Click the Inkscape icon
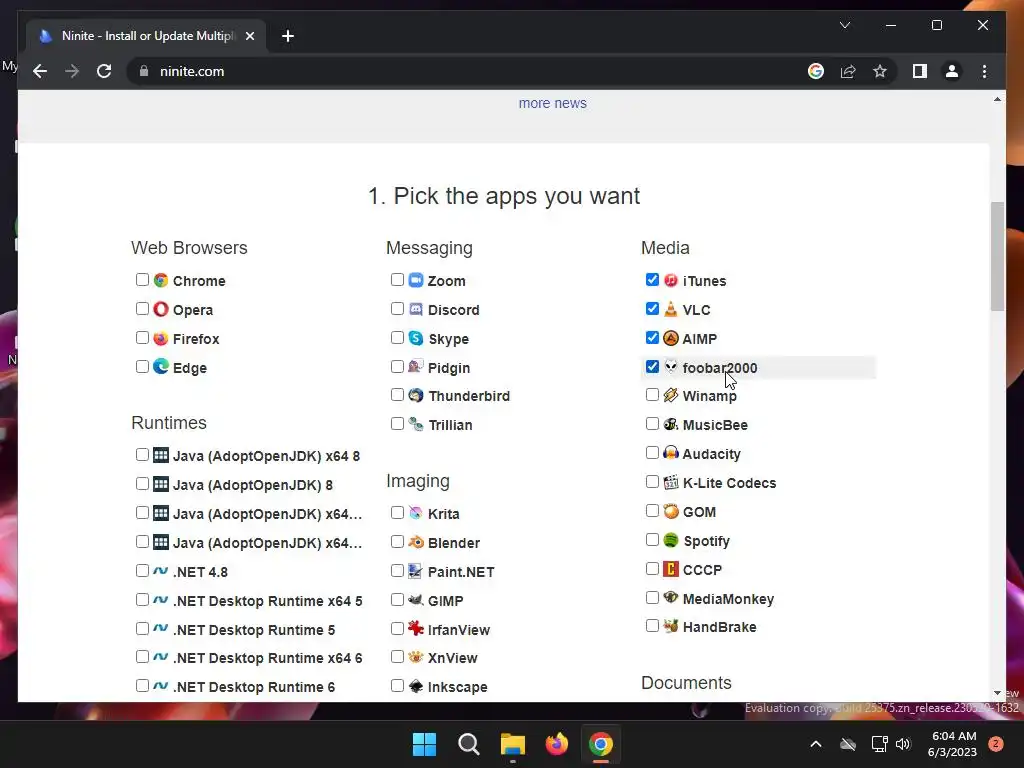Screen dimensions: 1024x768 (x=416, y=686)
